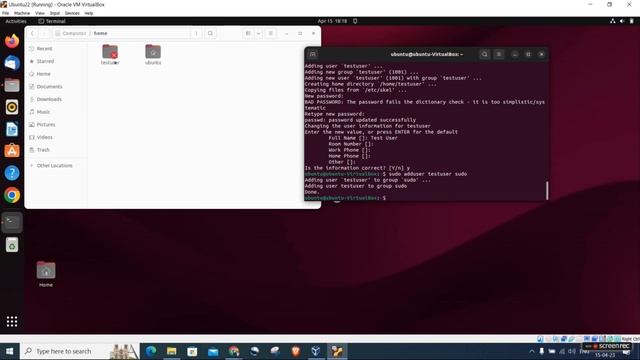
Task: Open Firefox from the Ubuntu dock
Action: coord(12,41)
